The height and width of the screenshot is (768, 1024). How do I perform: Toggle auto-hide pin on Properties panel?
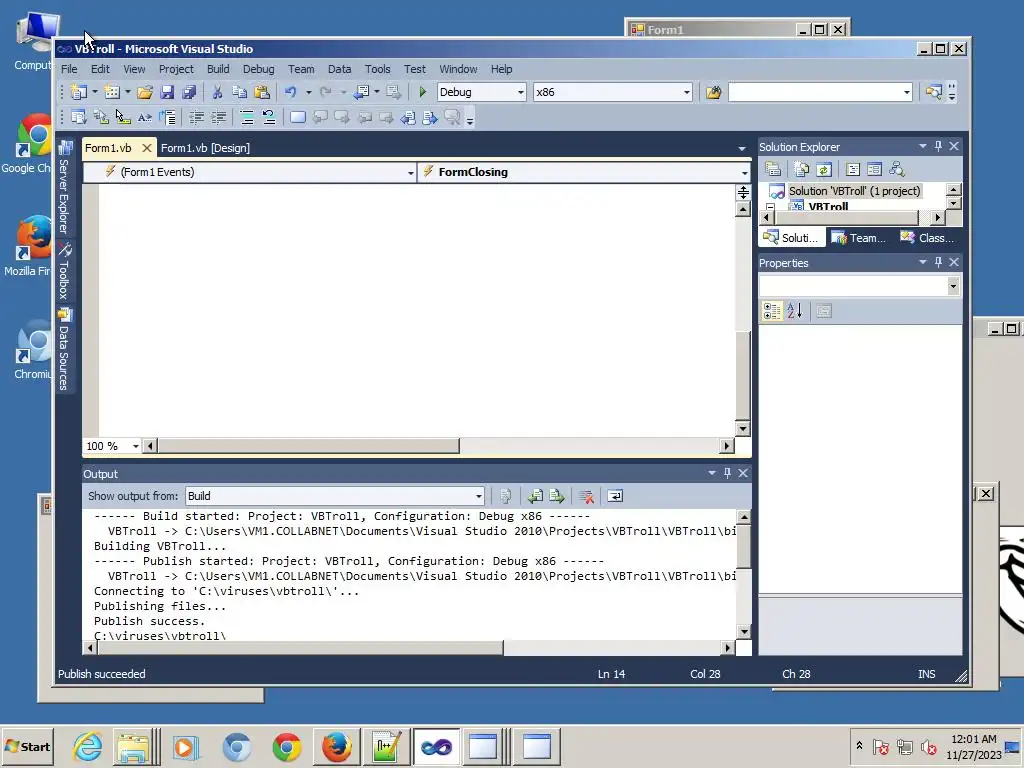tap(938, 262)
